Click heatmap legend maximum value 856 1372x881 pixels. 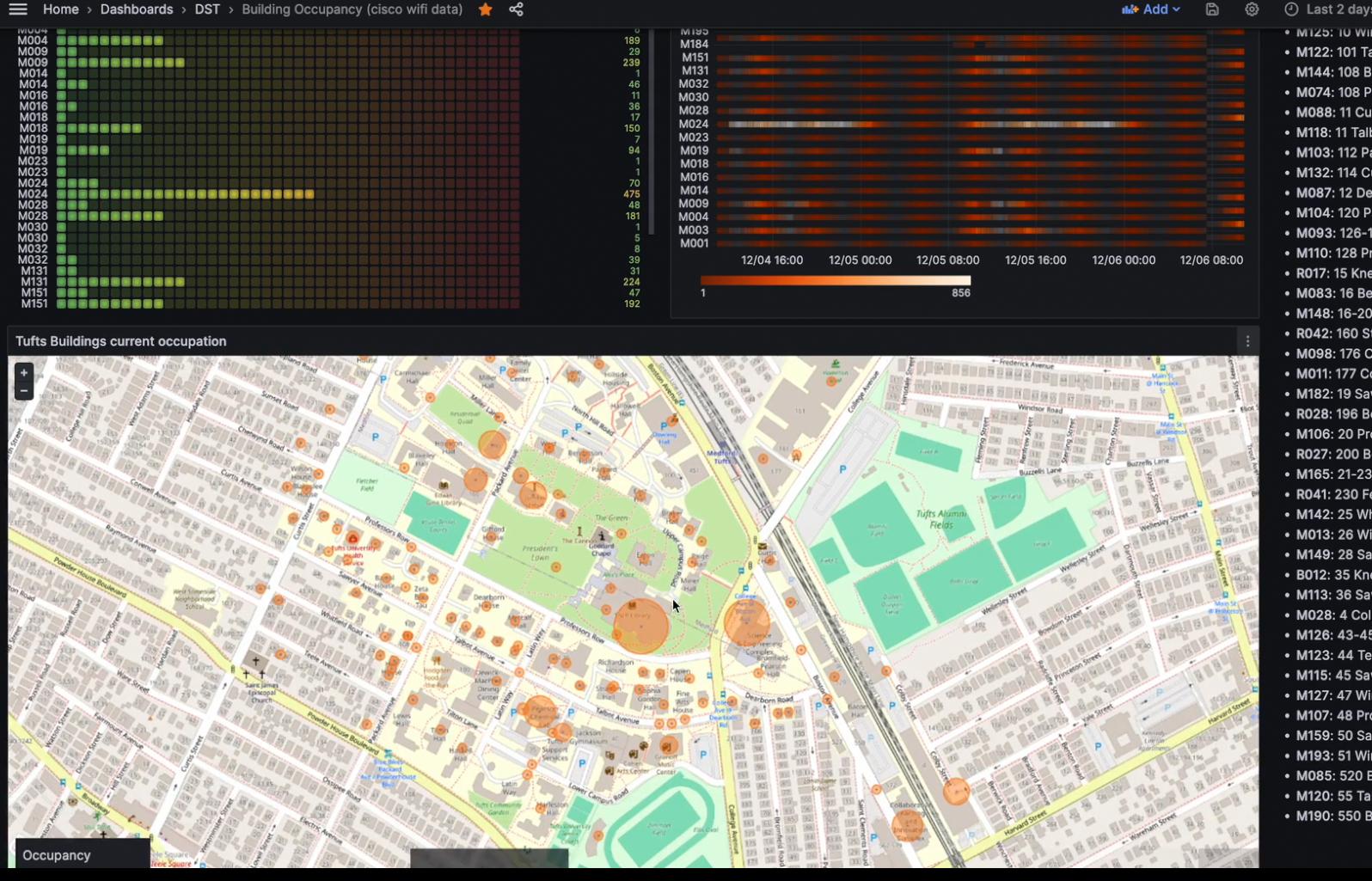[x=961, y=293]
